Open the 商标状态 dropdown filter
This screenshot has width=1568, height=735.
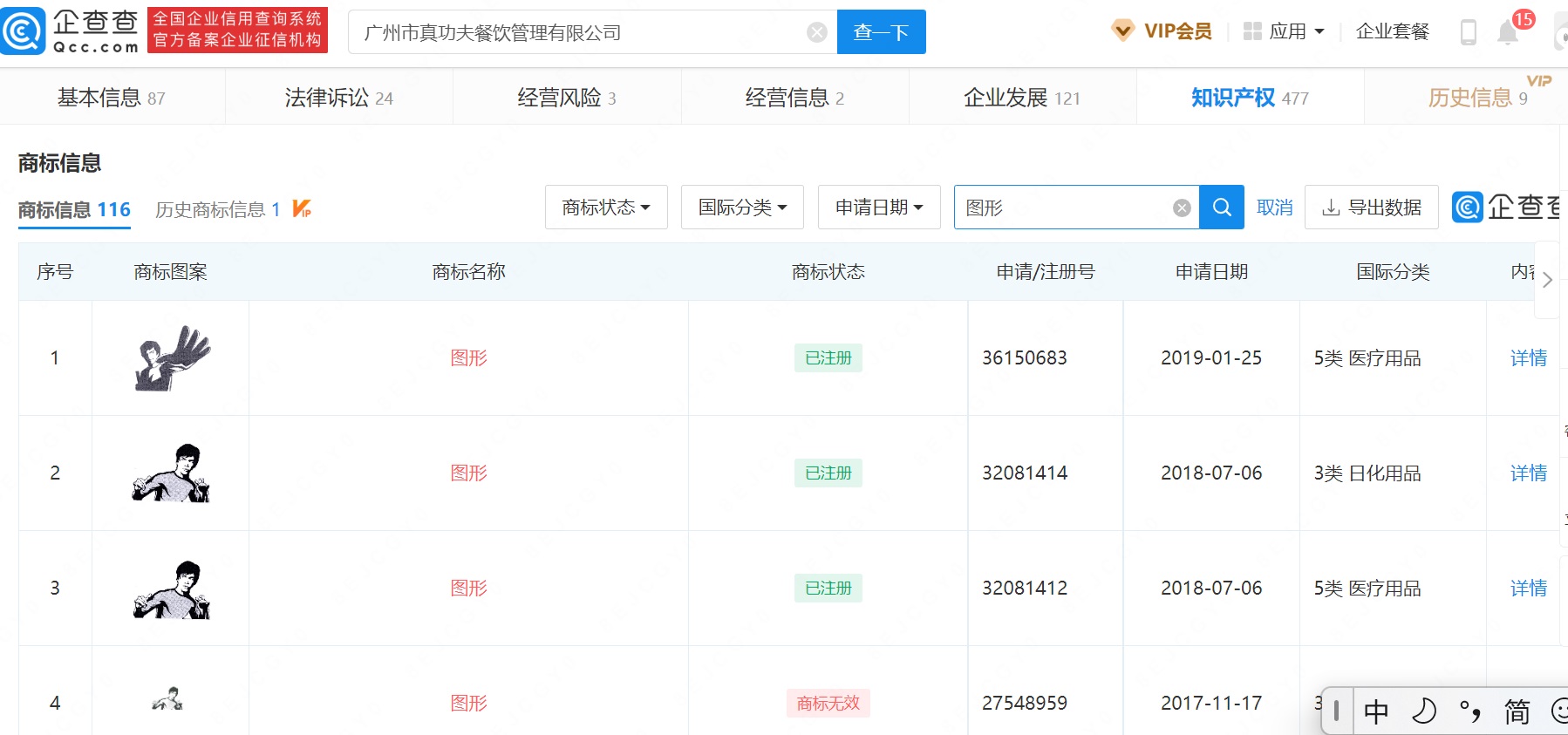tap(606, 208)
